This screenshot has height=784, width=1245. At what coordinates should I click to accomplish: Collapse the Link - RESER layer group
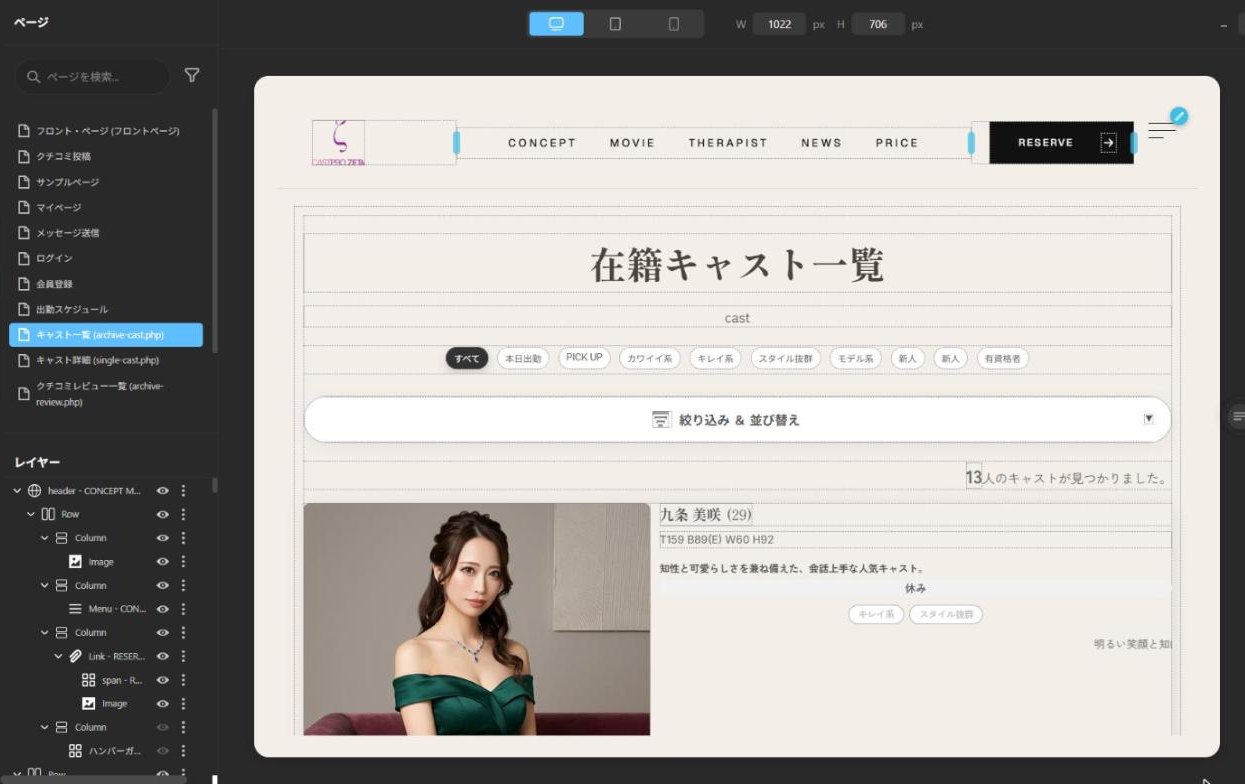coord(58,656)
